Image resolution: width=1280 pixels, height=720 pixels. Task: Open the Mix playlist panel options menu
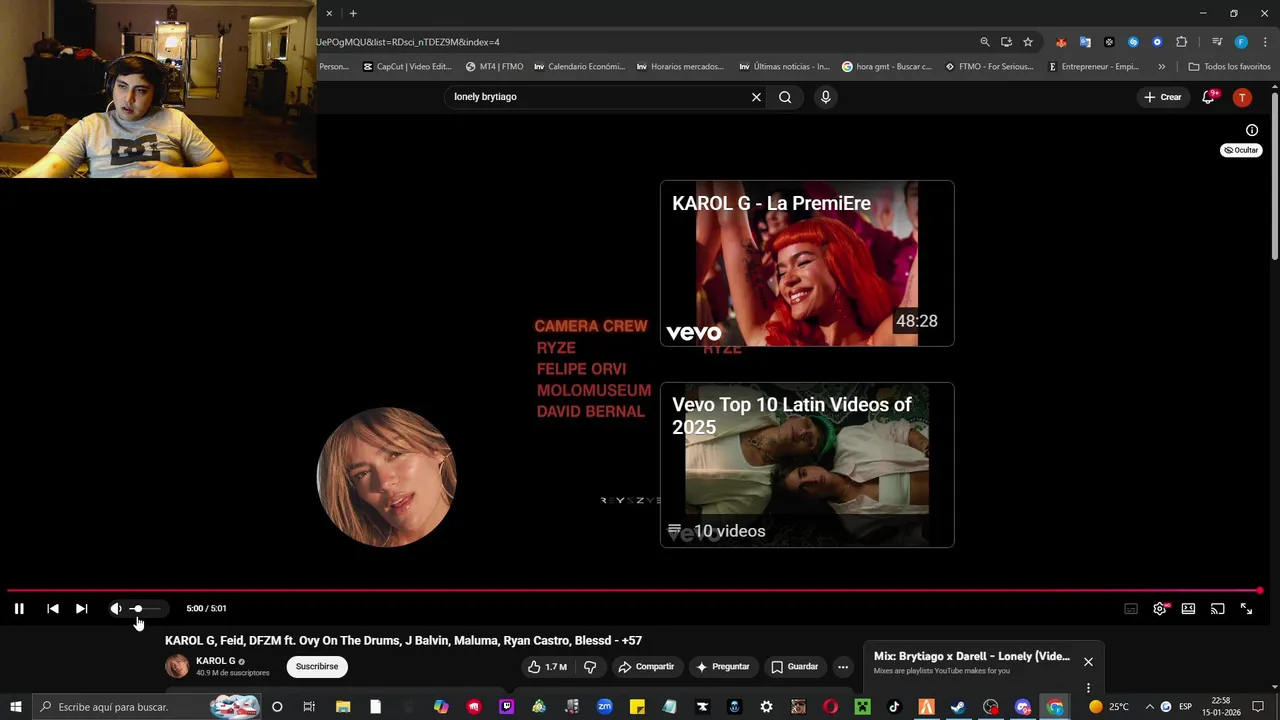click(1088, 688)
